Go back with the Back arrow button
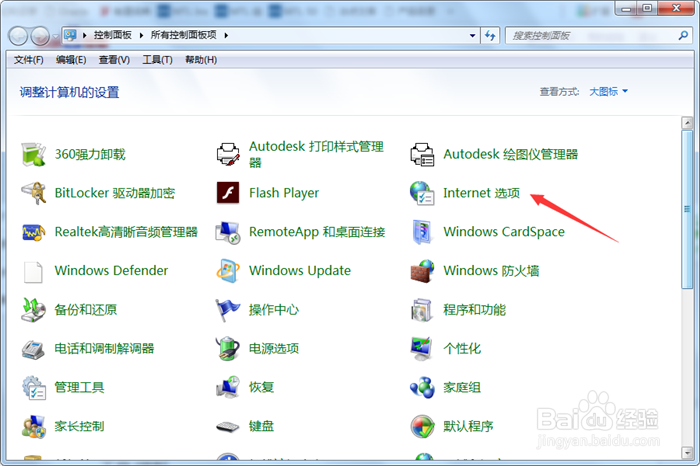The image size is (700, 466). (x=19, y=36)
